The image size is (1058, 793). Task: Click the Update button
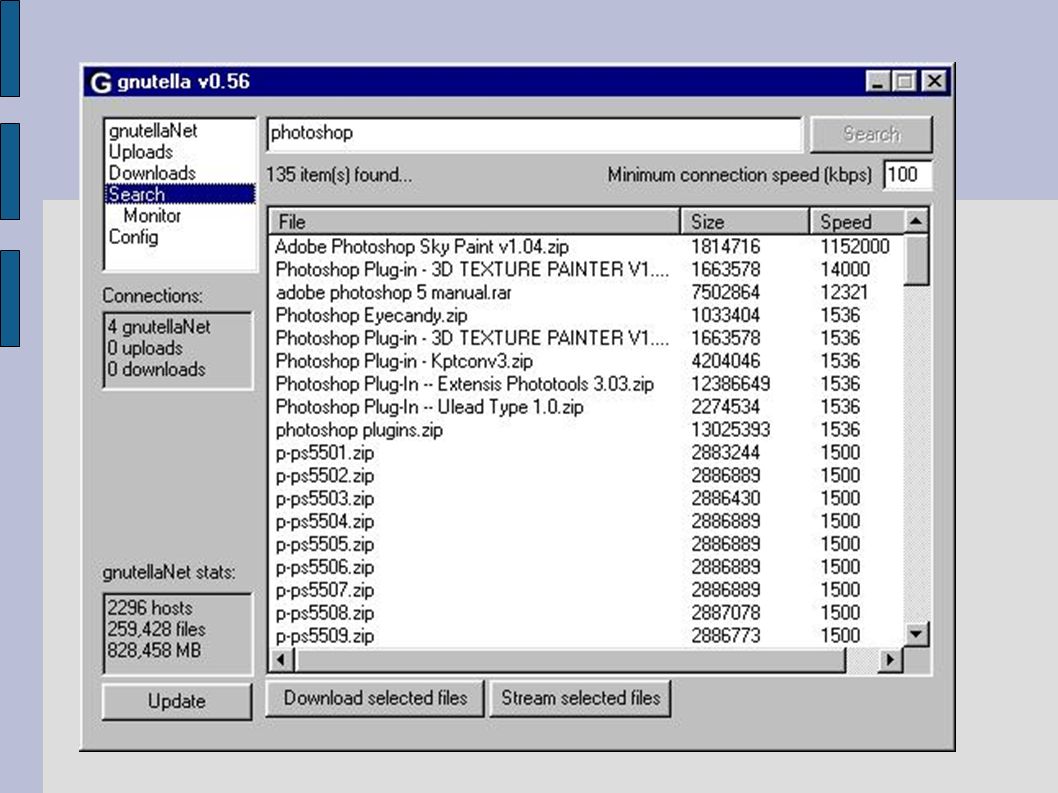pos(177,701)
